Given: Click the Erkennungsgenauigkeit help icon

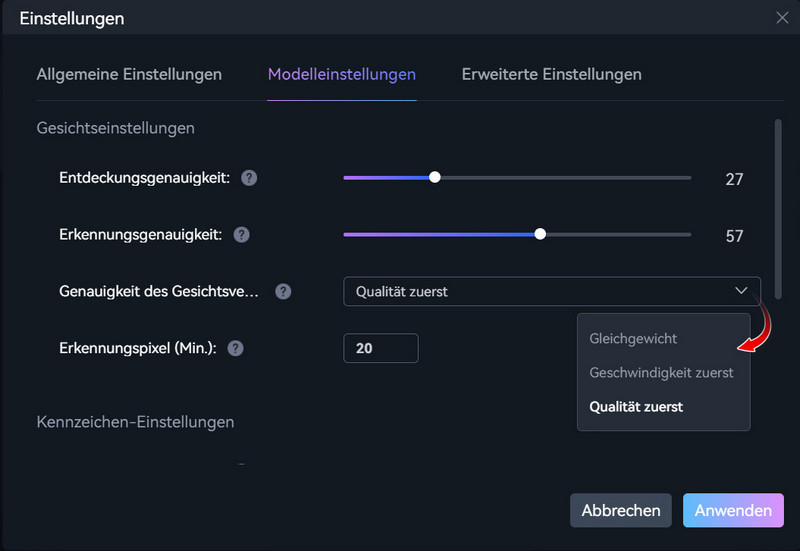Looking at the screenshot, I should pyautogui.click(x=241, y=235).
